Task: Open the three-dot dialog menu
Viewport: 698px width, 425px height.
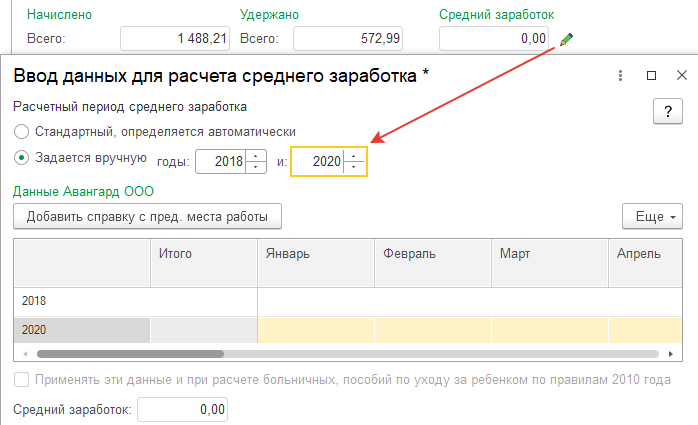Action: [x=620, y=76]
